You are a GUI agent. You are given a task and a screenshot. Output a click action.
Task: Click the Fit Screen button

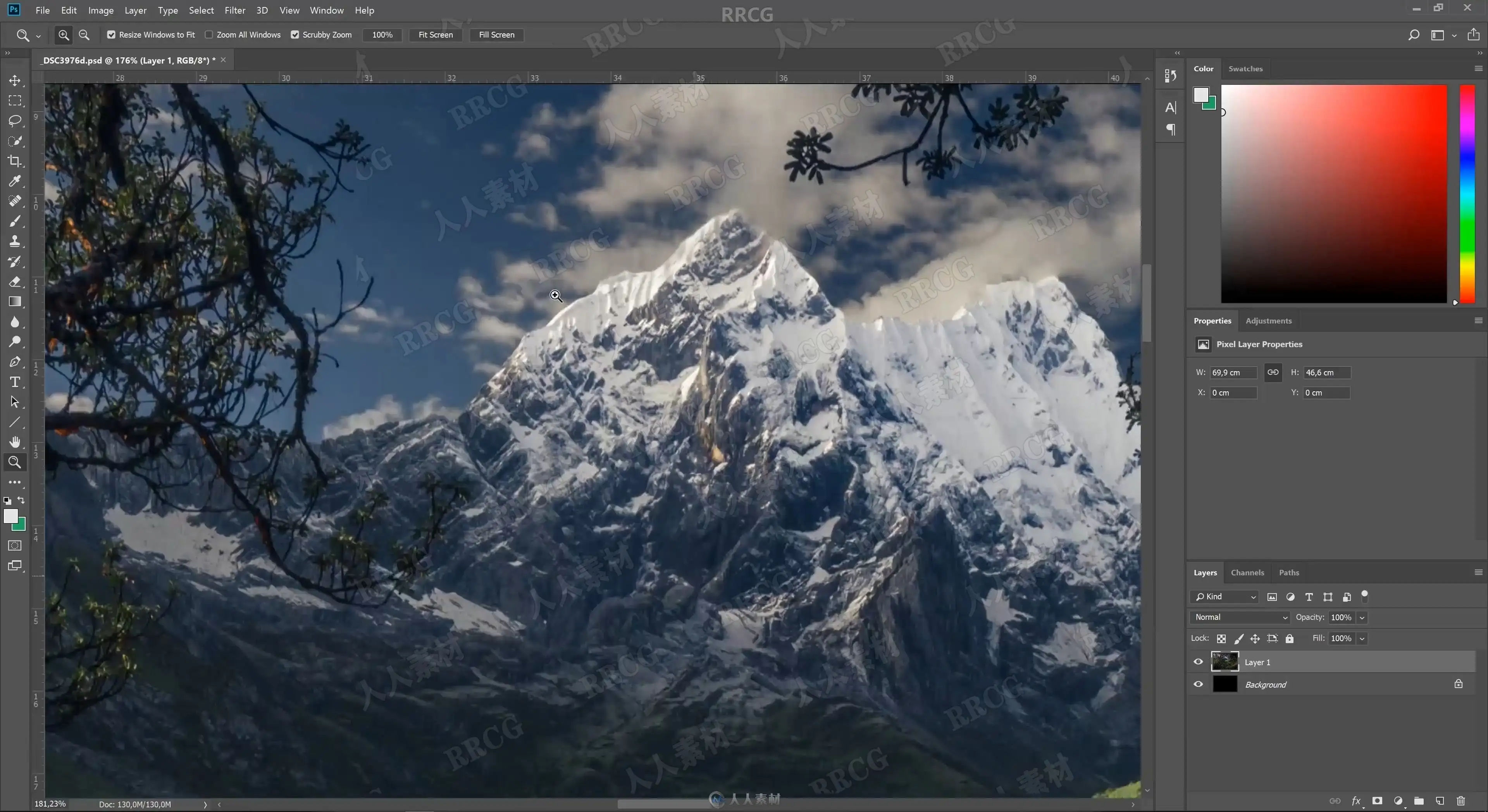436,34
